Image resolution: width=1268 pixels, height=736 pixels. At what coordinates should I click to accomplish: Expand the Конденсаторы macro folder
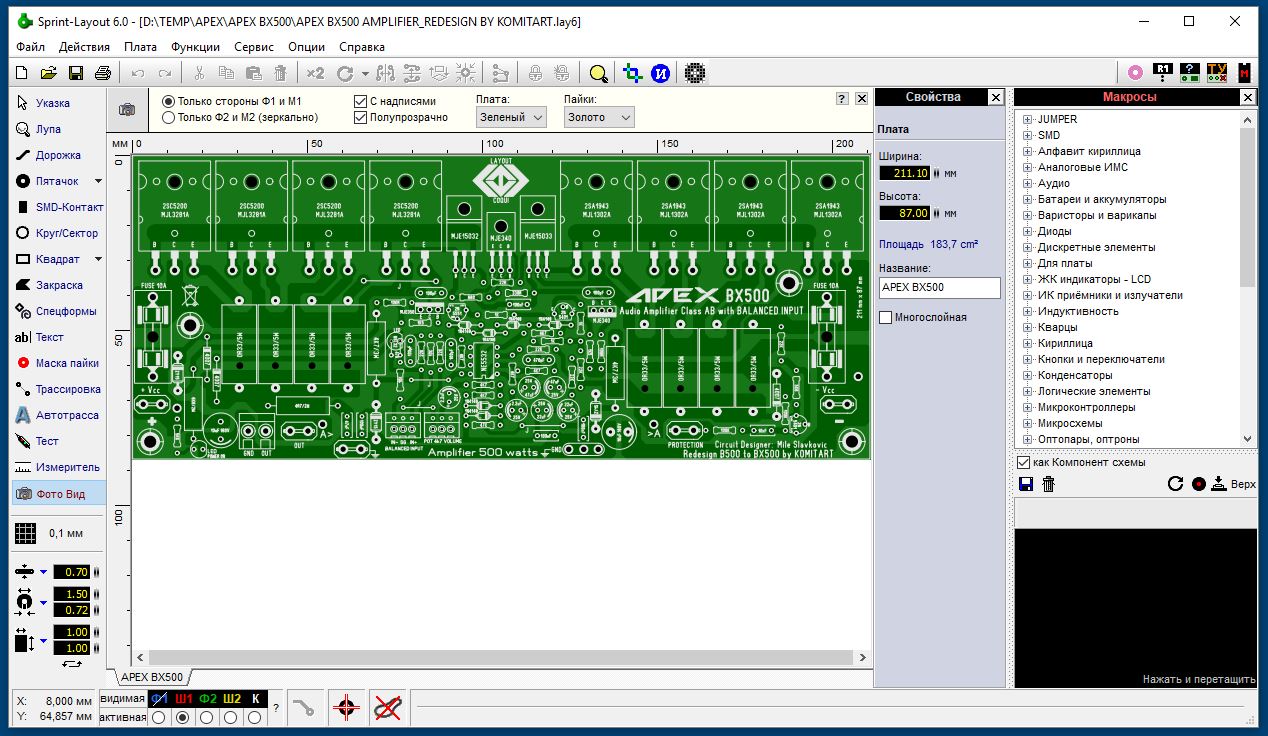click(x=1027, y=375)
